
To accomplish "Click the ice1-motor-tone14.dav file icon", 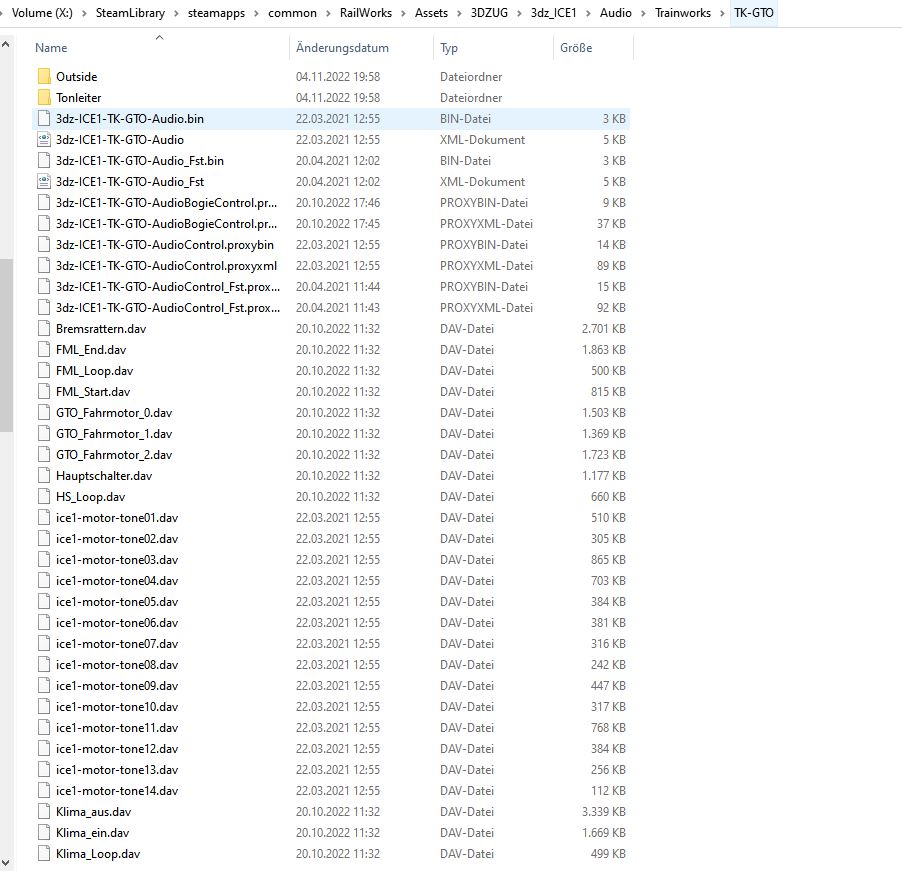I will (x=44, y=791).
